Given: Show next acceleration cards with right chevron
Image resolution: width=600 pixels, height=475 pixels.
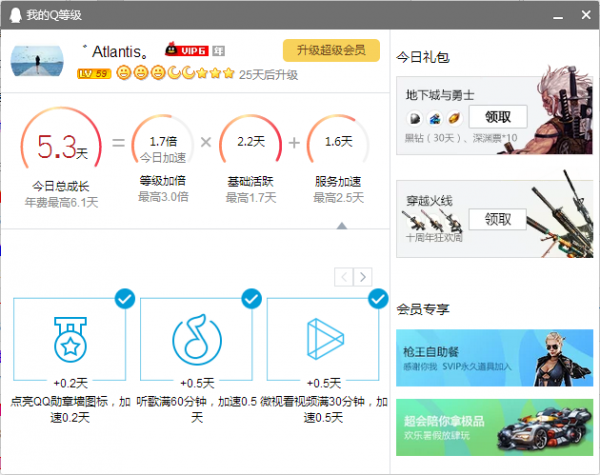Looking at the screenshot, I should click(x=363, y=276).
